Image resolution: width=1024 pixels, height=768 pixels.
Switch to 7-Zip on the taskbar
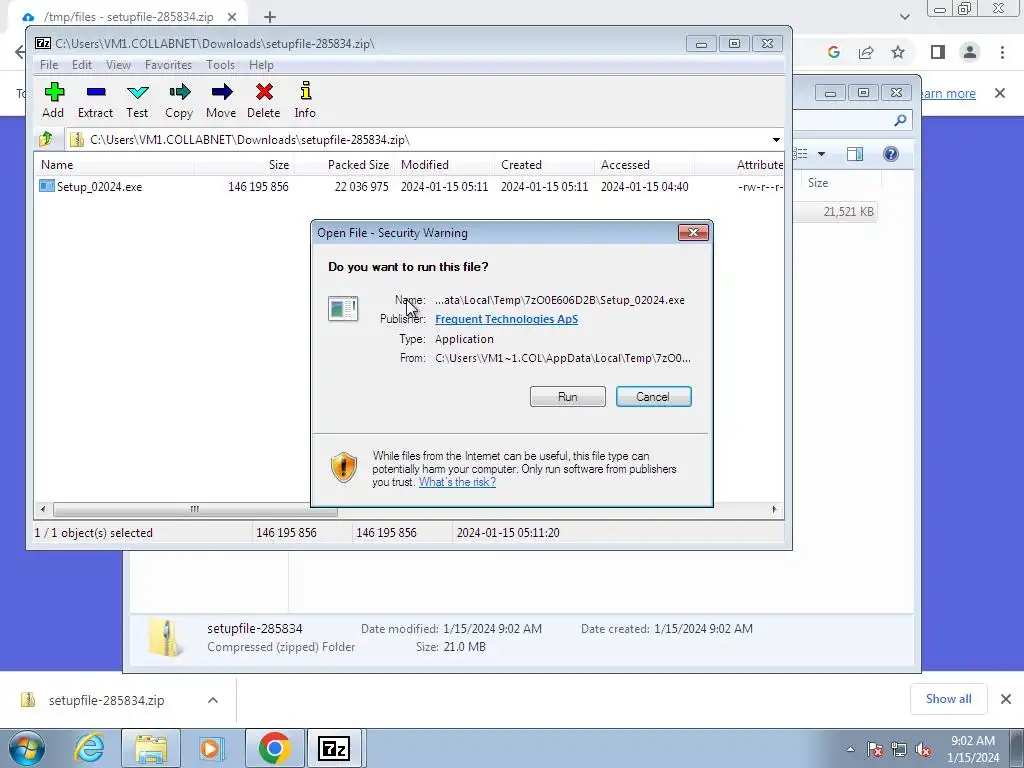point(334,748)
